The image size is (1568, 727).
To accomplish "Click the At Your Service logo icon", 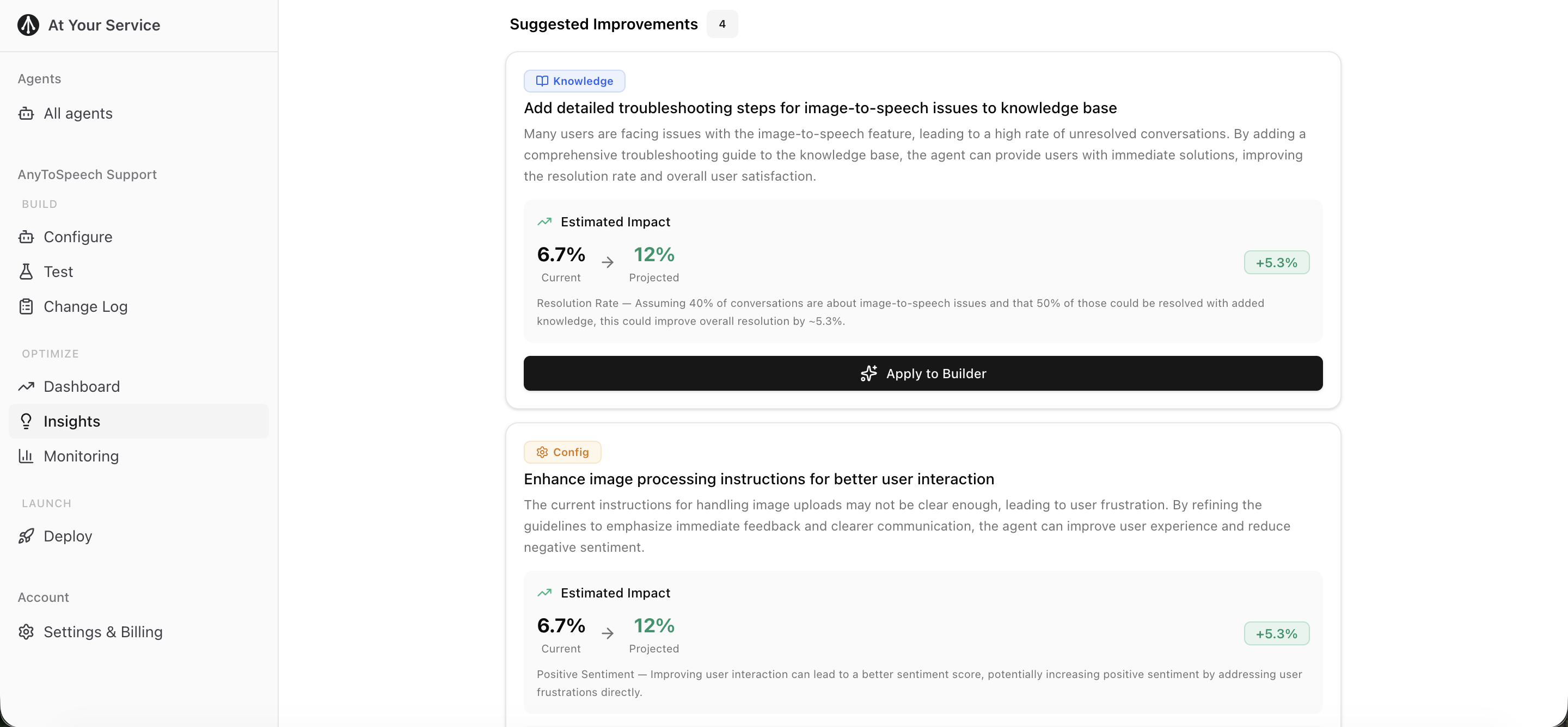I will [x=28, y=25].
